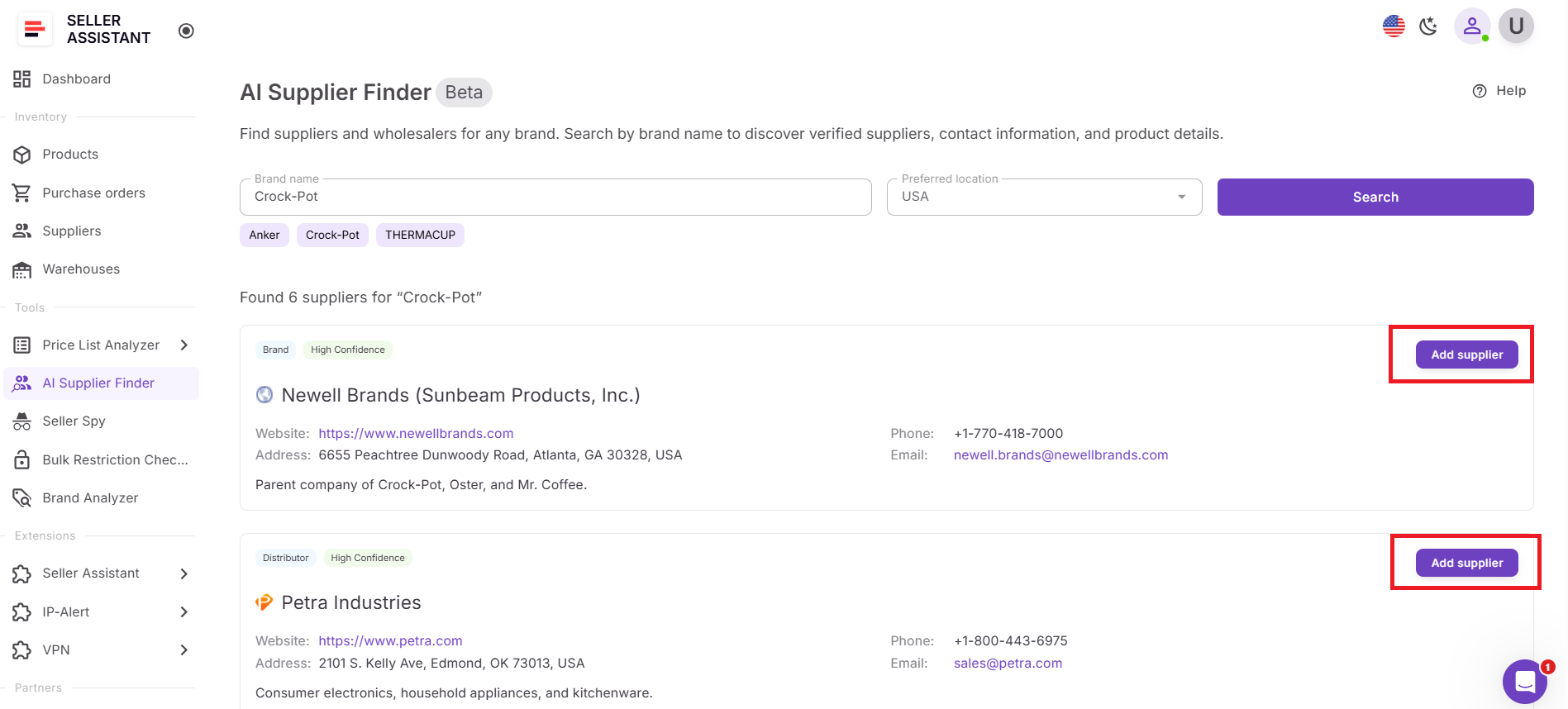Expand the IP-Alert chevron
1568x709 pixels.
(x=184, y=611)
